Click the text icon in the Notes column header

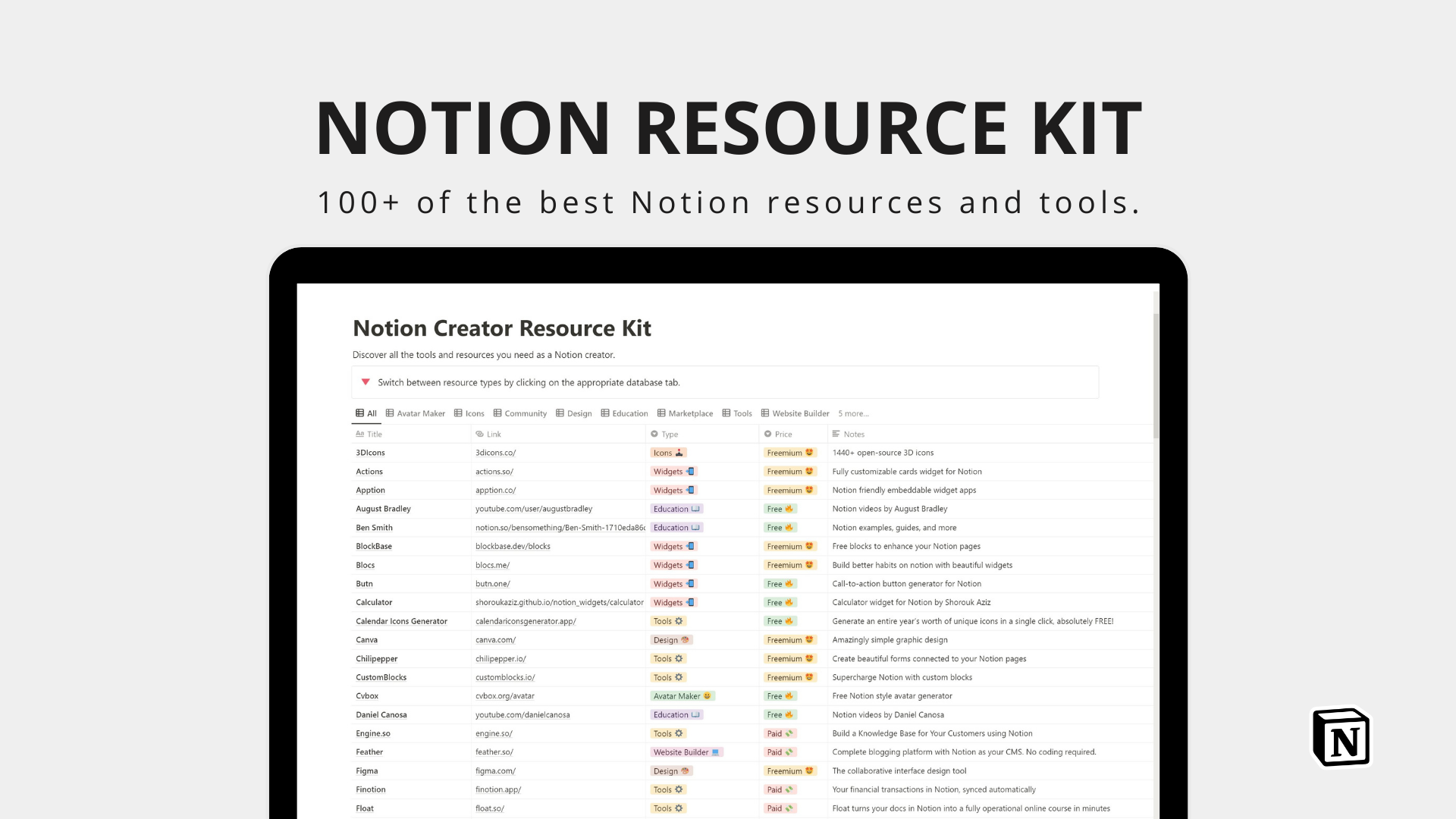coord(836,434)
